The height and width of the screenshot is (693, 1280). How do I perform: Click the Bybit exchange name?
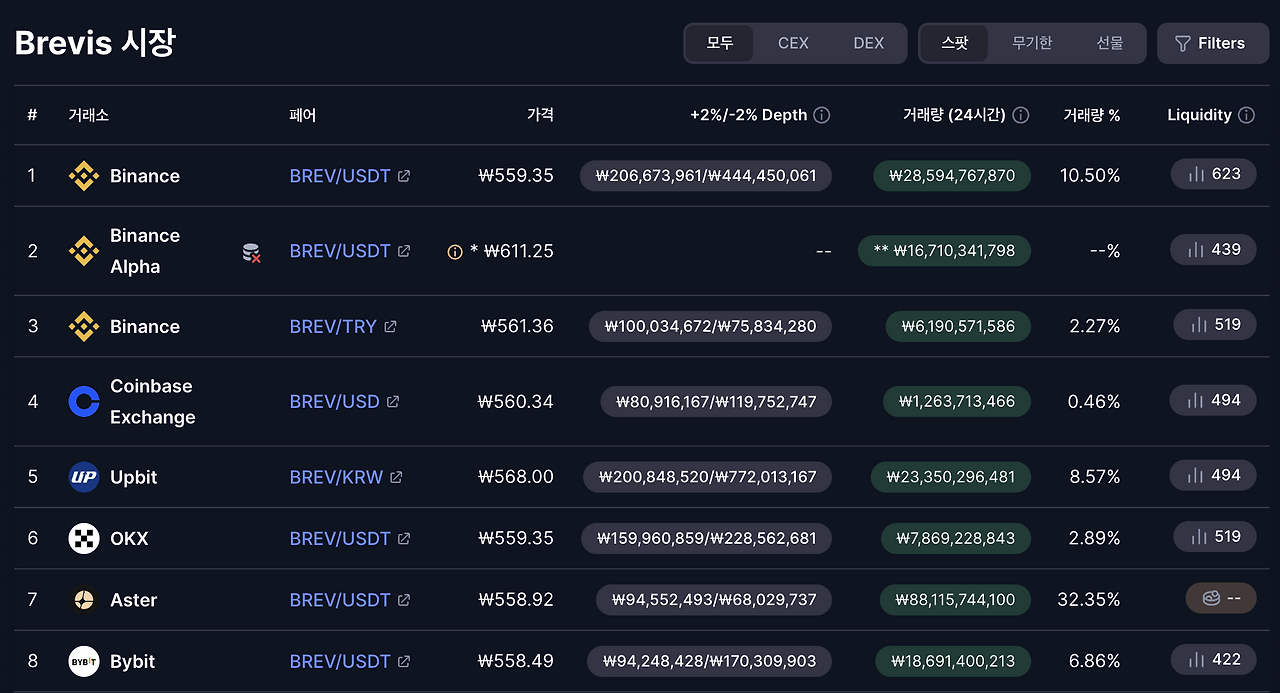(133, 661)
